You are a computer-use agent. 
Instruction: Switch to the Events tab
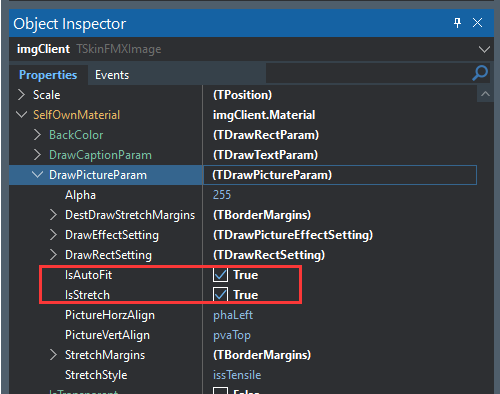pos(112,75)
